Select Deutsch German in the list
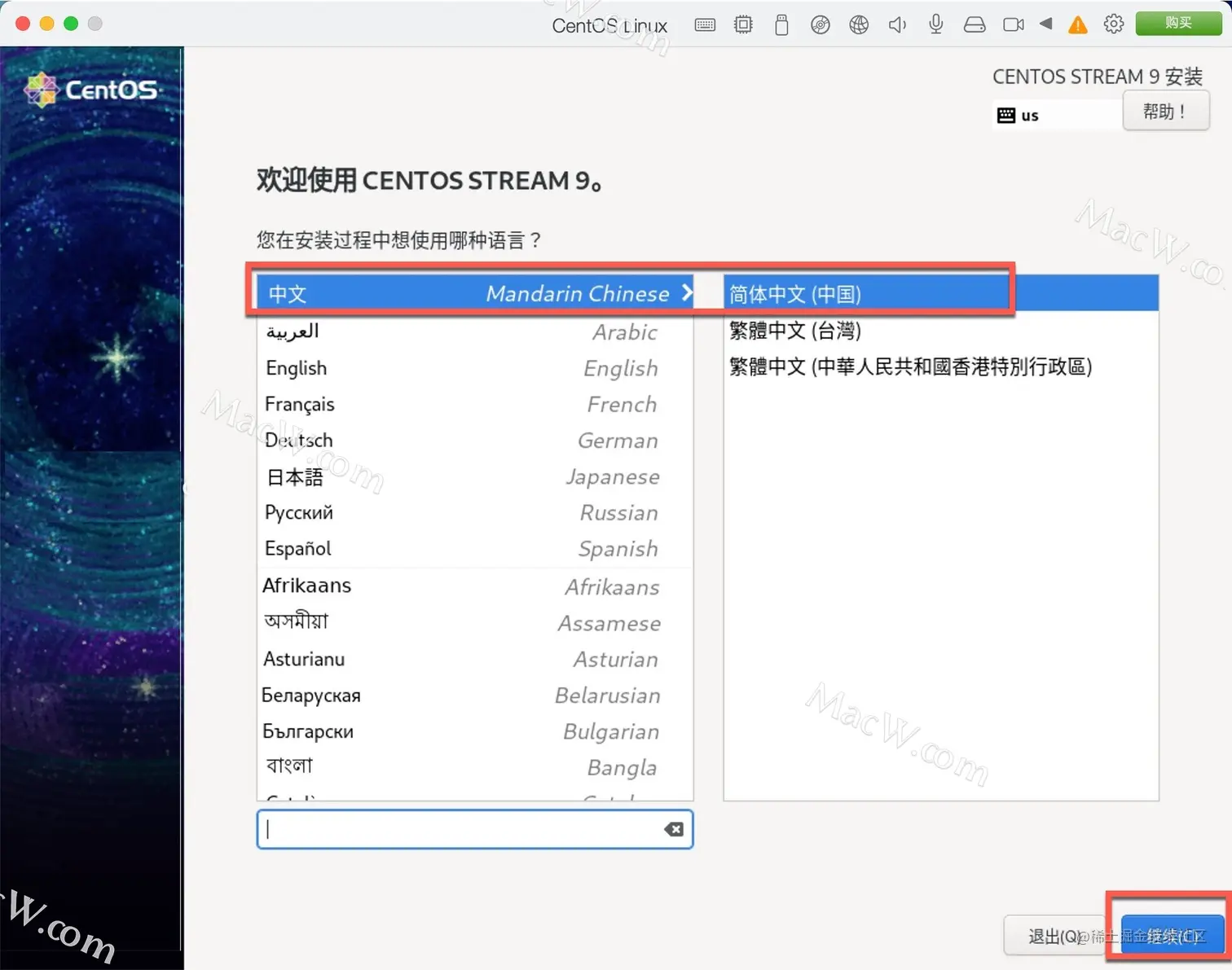This screenshot has width=1232, height=970. point(475,440)
